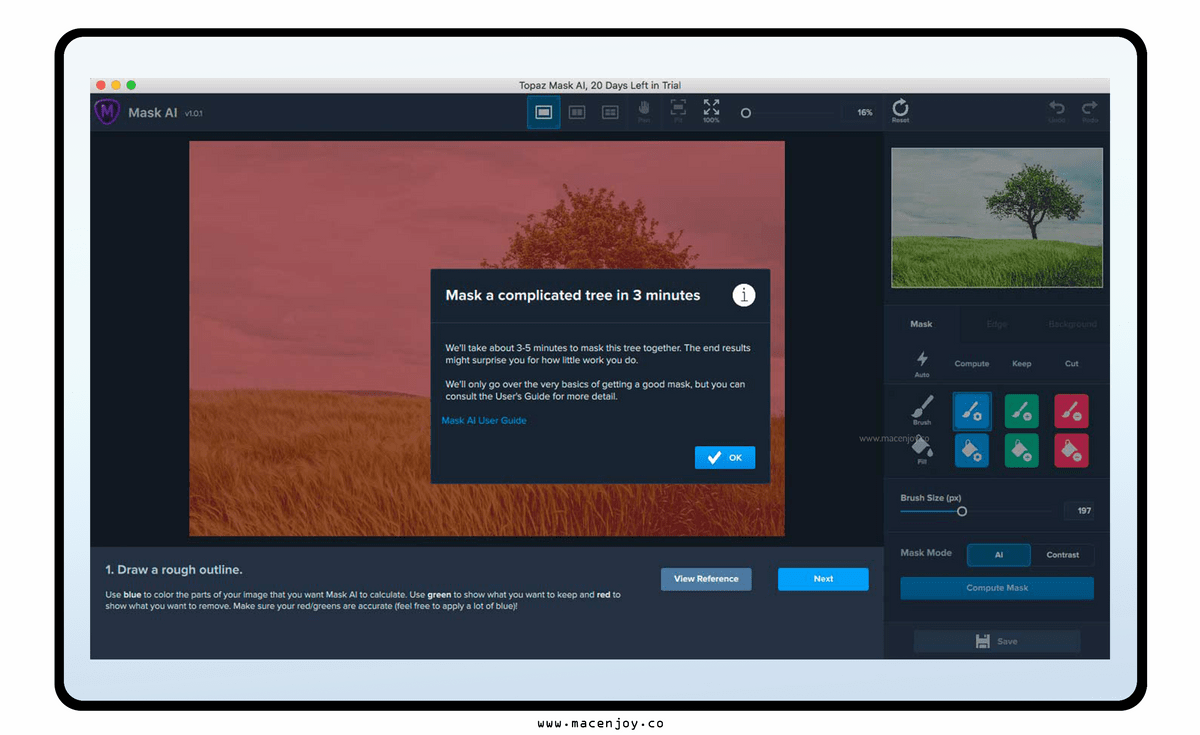Click the Reset circular arrow icon
The image size is (1200, 735).
tap(900, 111)
